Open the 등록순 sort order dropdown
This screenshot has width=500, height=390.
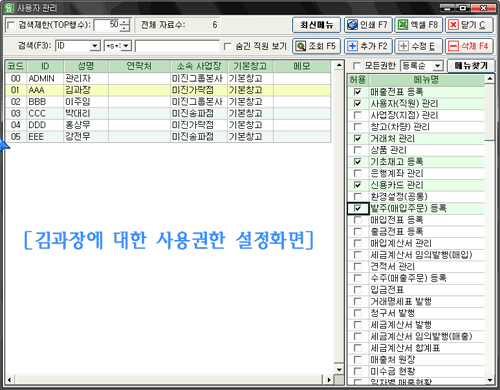[437, 66]
